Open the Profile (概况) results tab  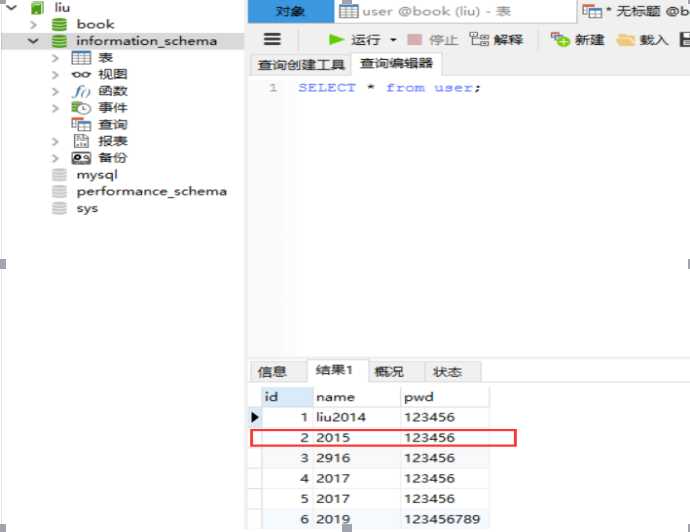pos(389,372)
